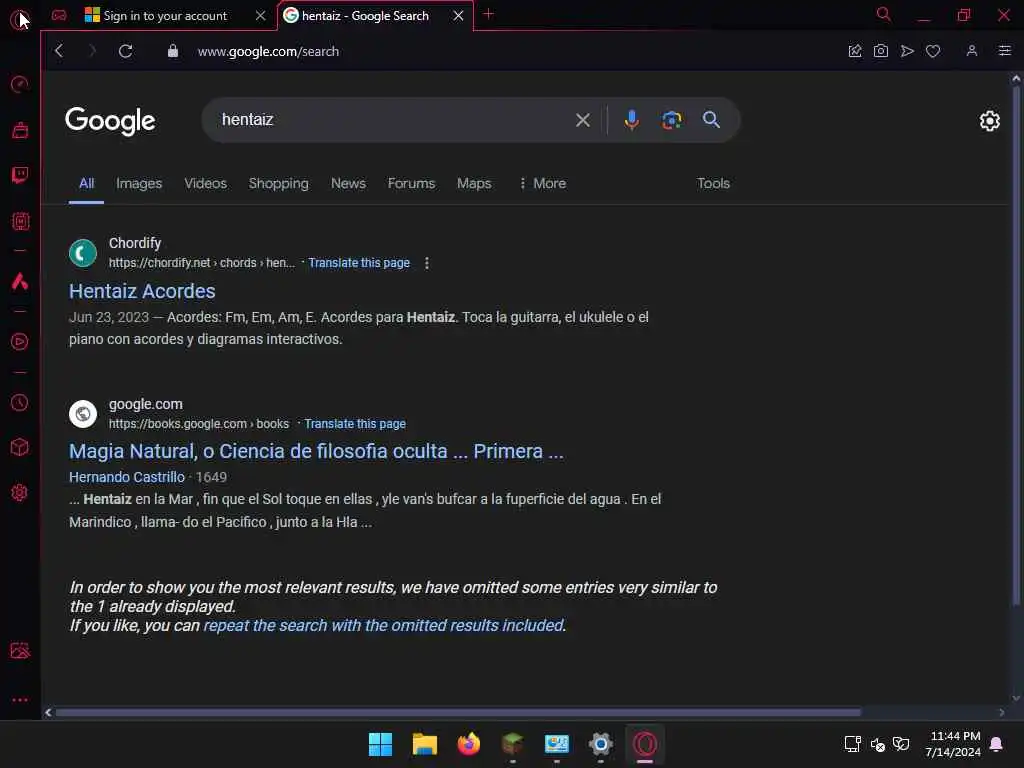This screenshot has width=1024, height=768.
Task: Open the Windows Start menu
Action: point(380,744)
